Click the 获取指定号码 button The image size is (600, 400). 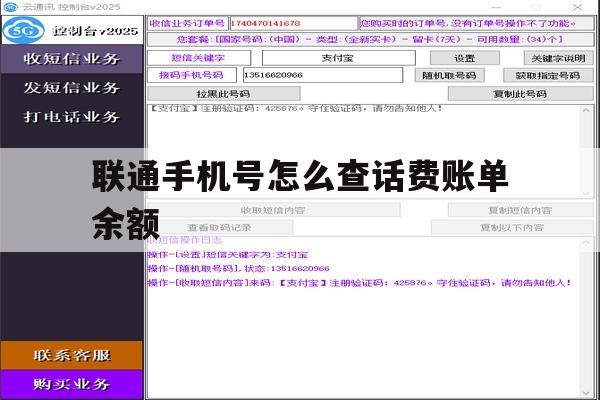548,75
